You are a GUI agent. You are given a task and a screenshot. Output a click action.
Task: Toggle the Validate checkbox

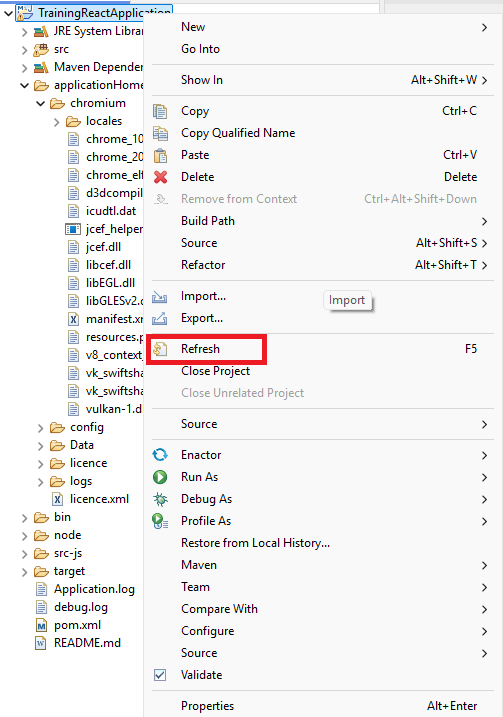(160, 675)
